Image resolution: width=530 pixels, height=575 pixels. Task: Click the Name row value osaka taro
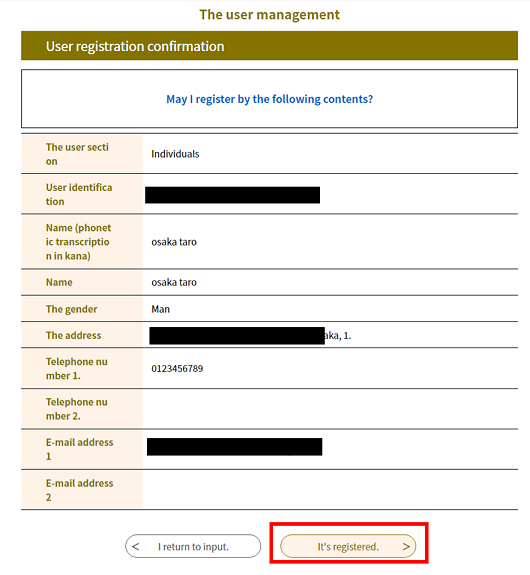pos(174,282)
